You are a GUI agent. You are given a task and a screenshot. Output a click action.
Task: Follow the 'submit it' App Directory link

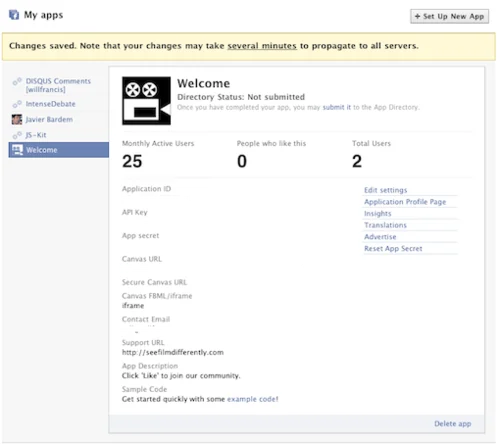pos(337,107)
